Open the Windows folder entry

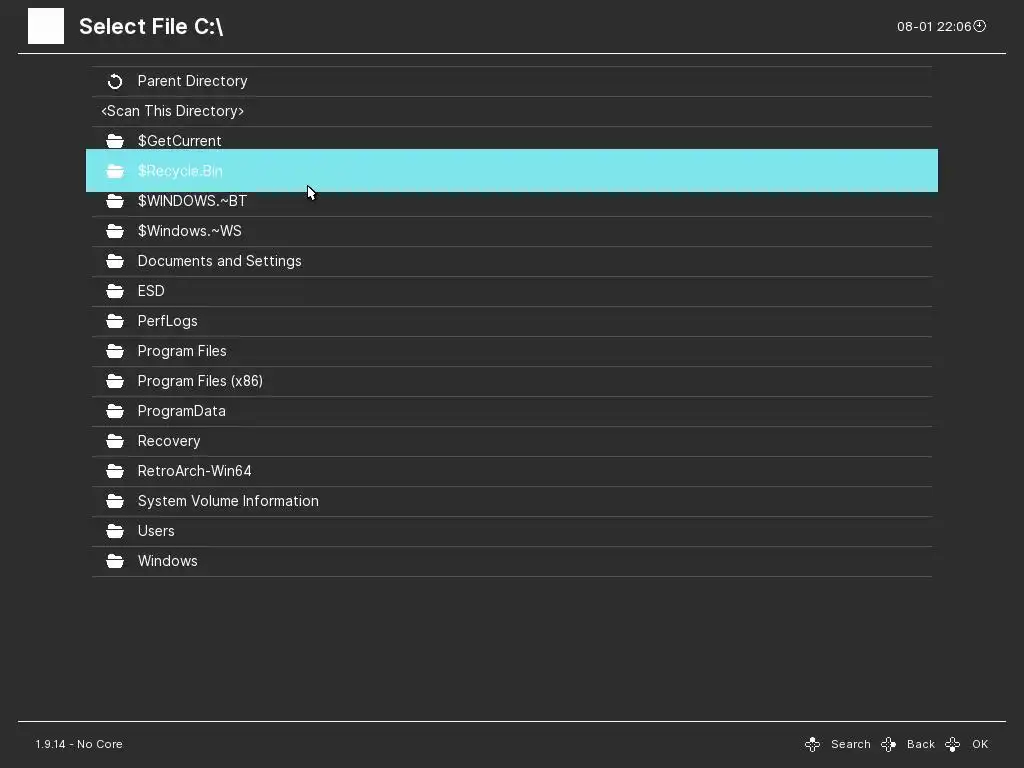click(167, 561)
